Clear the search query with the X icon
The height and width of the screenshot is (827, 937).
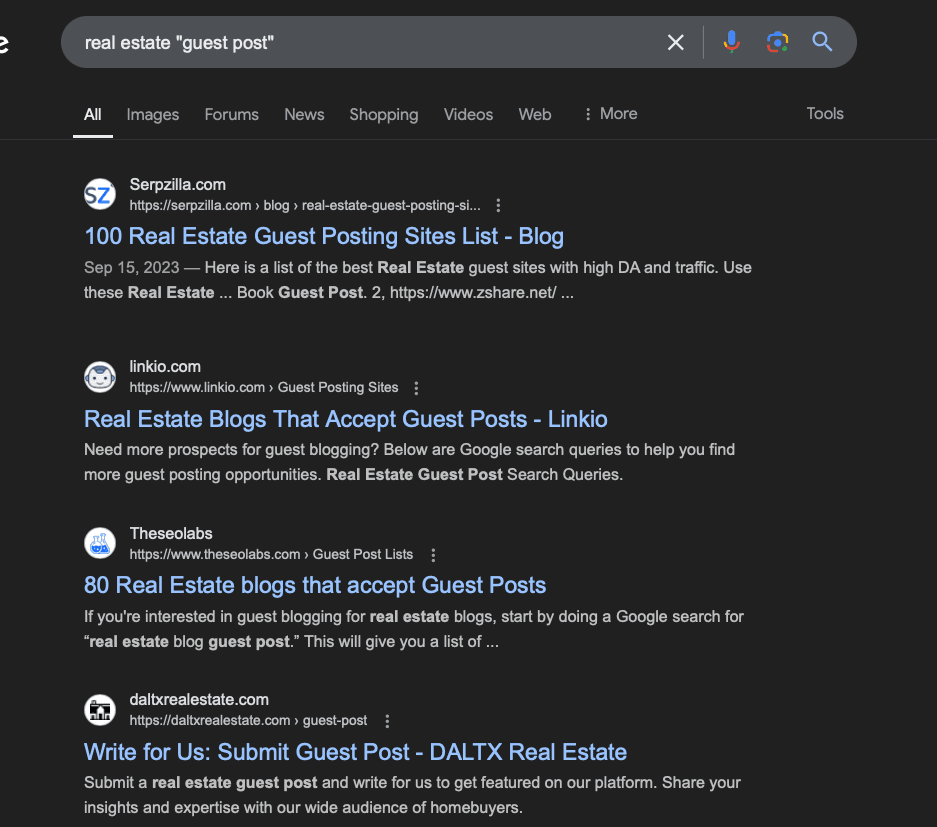[x=676, y=42]
